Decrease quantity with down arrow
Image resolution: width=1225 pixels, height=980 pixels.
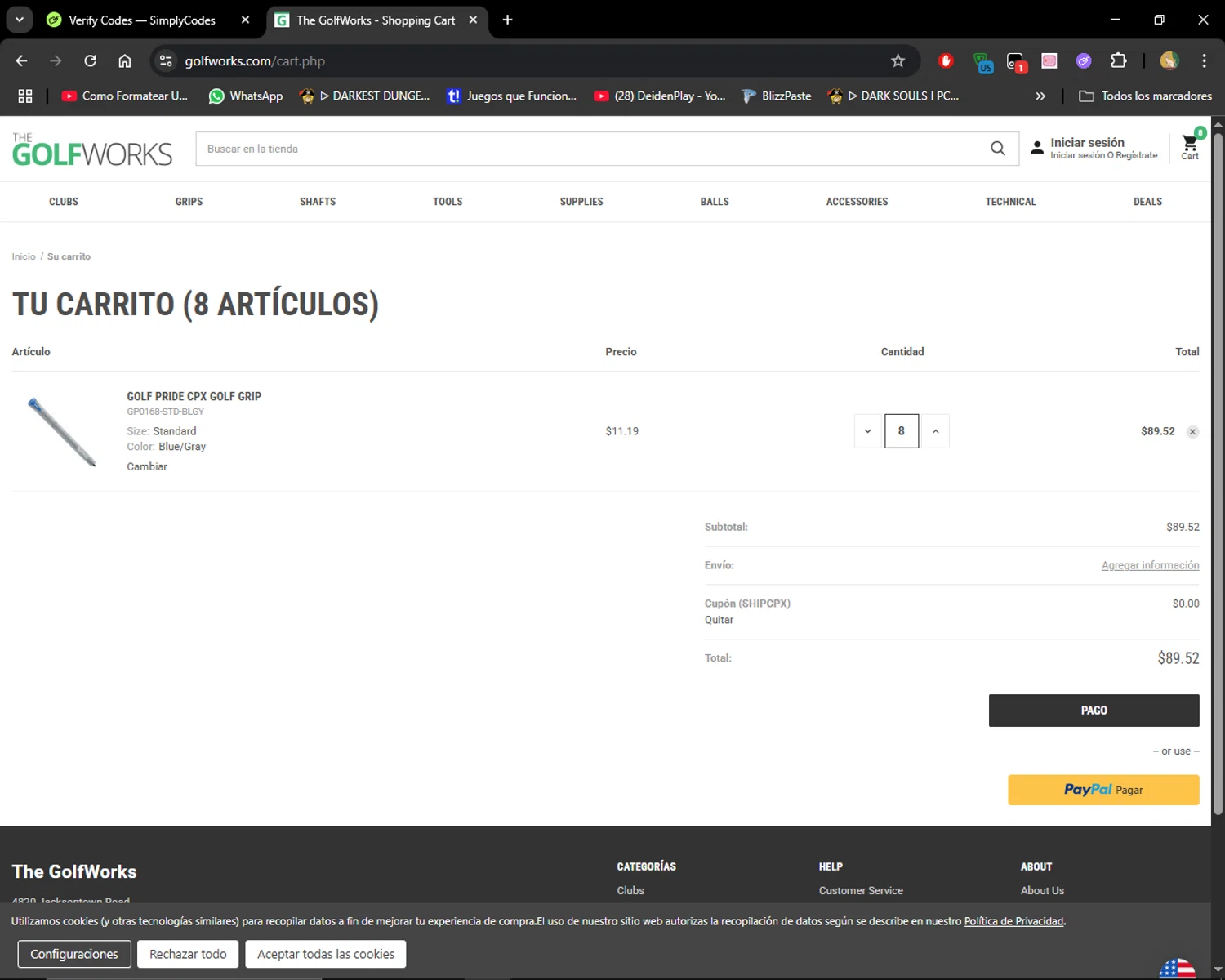pyautogui.click(x=867, y=431)
